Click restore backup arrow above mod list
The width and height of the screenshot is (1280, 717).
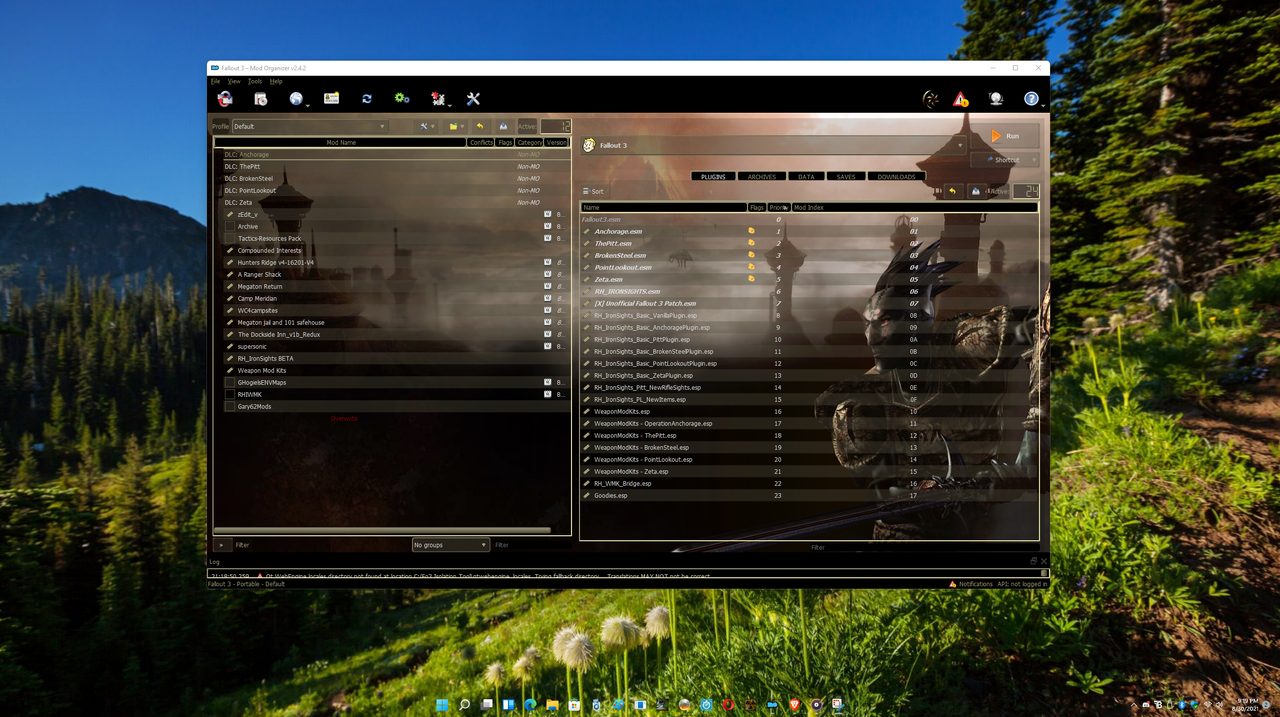pyautogui.click(x=480, y=126)
